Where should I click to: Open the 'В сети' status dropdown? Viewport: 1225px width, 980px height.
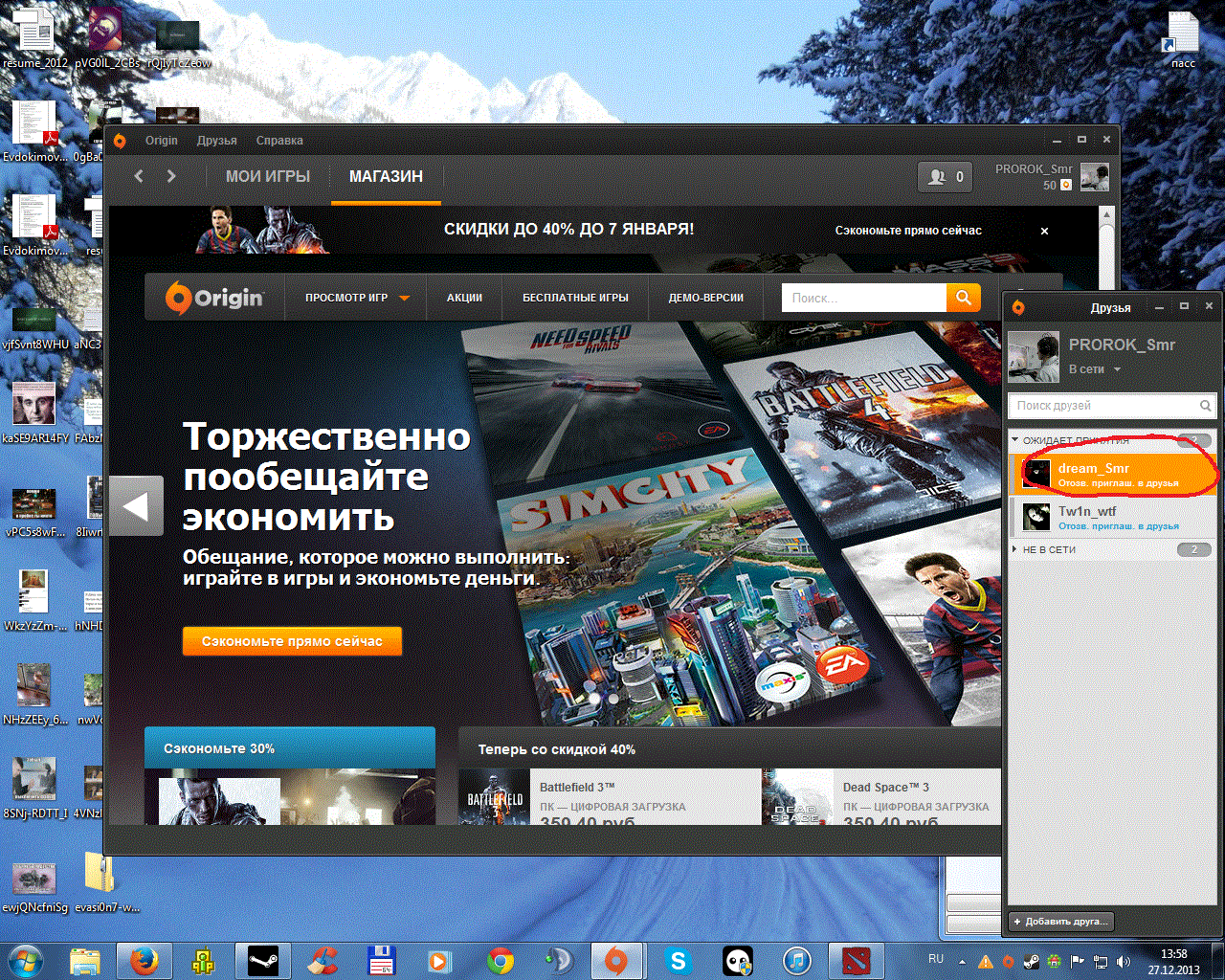[x=1094, y=369]
